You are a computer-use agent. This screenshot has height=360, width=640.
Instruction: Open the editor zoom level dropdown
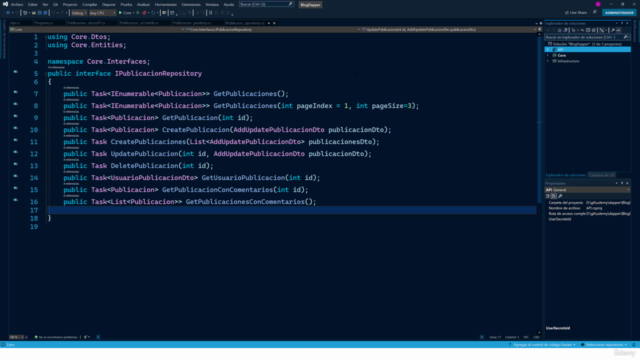(16, 337)
